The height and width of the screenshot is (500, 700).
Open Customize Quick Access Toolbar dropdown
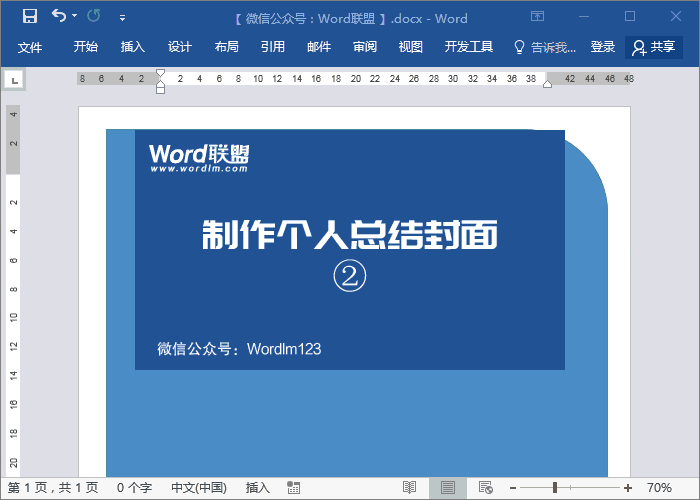(122, 18)
